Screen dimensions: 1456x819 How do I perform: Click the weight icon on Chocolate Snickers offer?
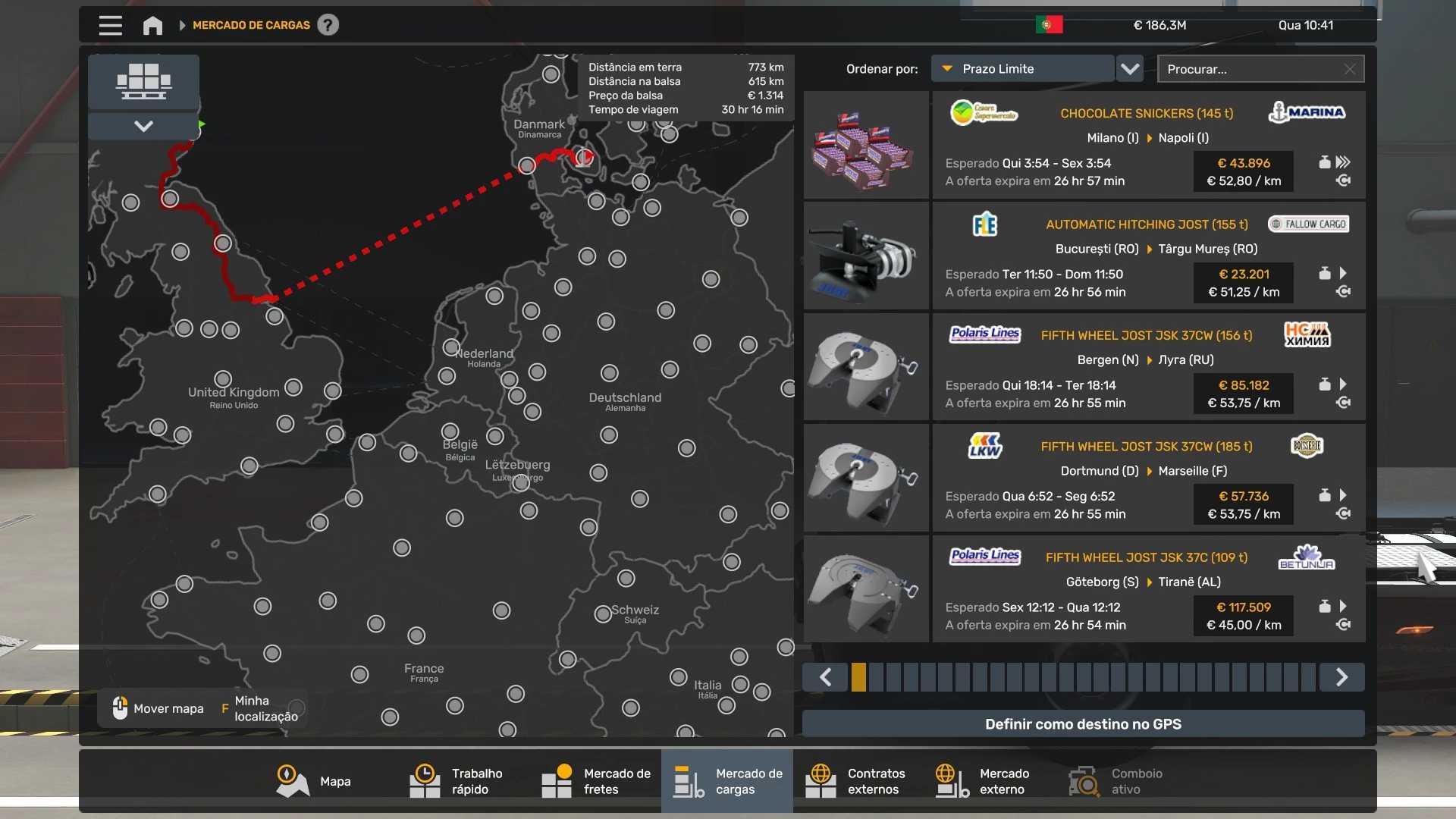click(x=1324, y=162)
